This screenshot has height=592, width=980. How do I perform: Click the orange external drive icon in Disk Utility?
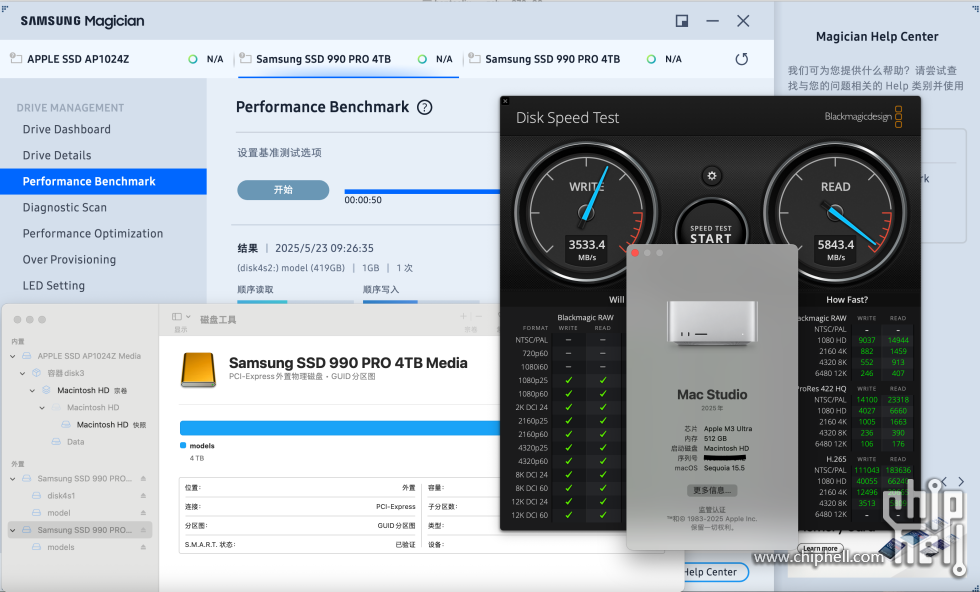click(x=198, y=369)
